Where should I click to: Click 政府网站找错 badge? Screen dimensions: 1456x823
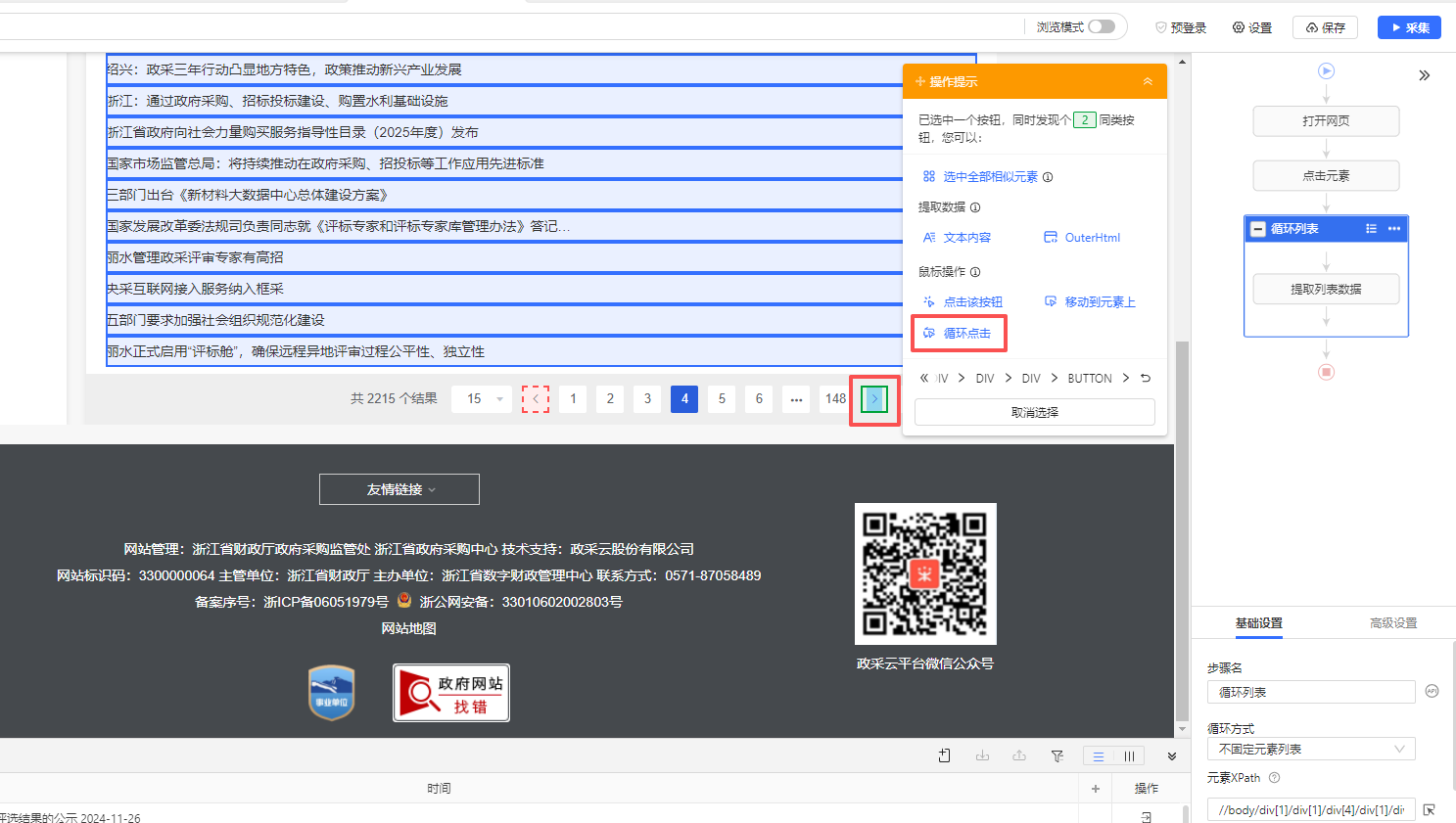(x=451, y=693)
